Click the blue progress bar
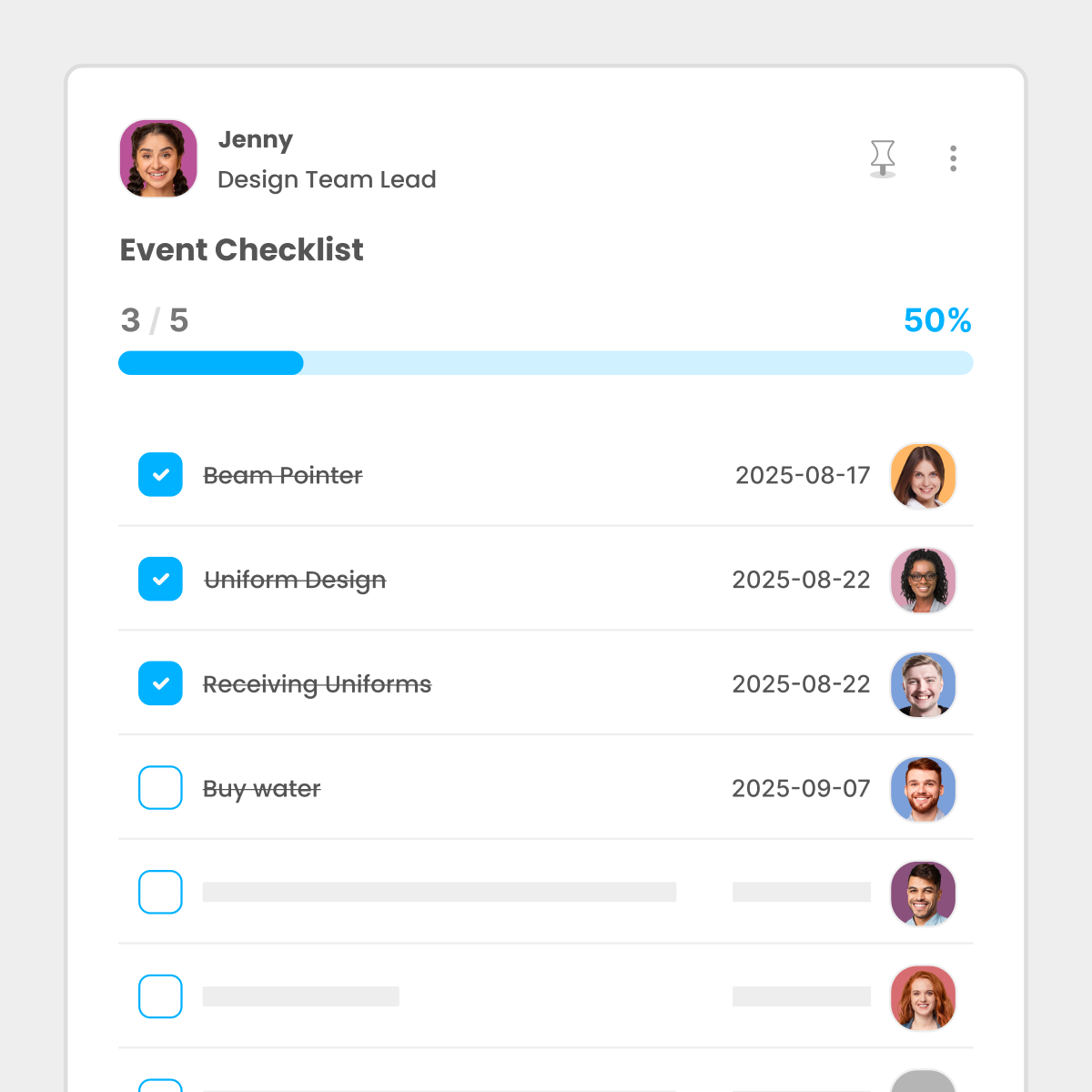Screen dimensions: 1092x1092 [x=209, y=363]
